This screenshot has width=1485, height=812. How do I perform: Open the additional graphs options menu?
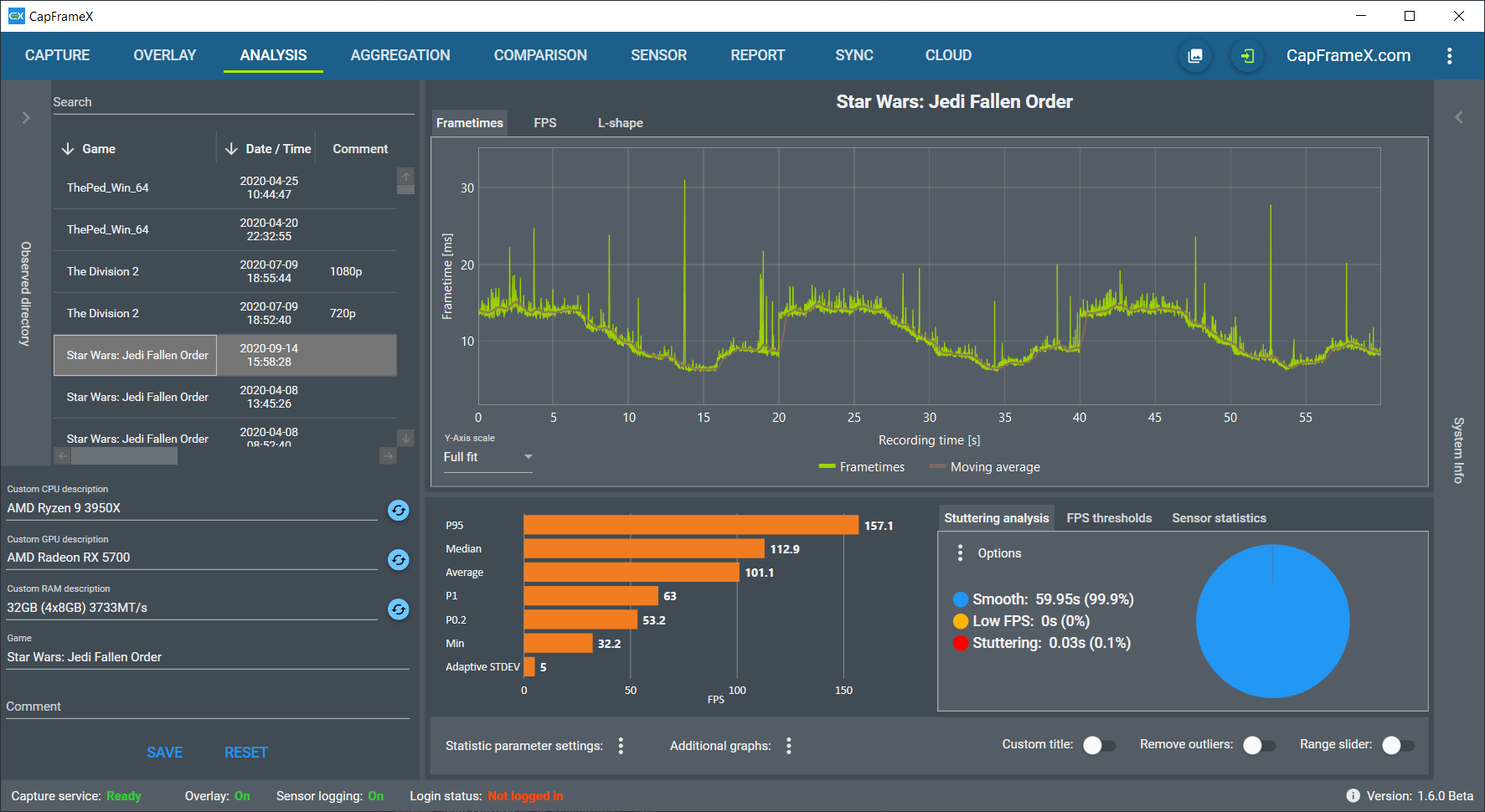[x=789, y=746]
